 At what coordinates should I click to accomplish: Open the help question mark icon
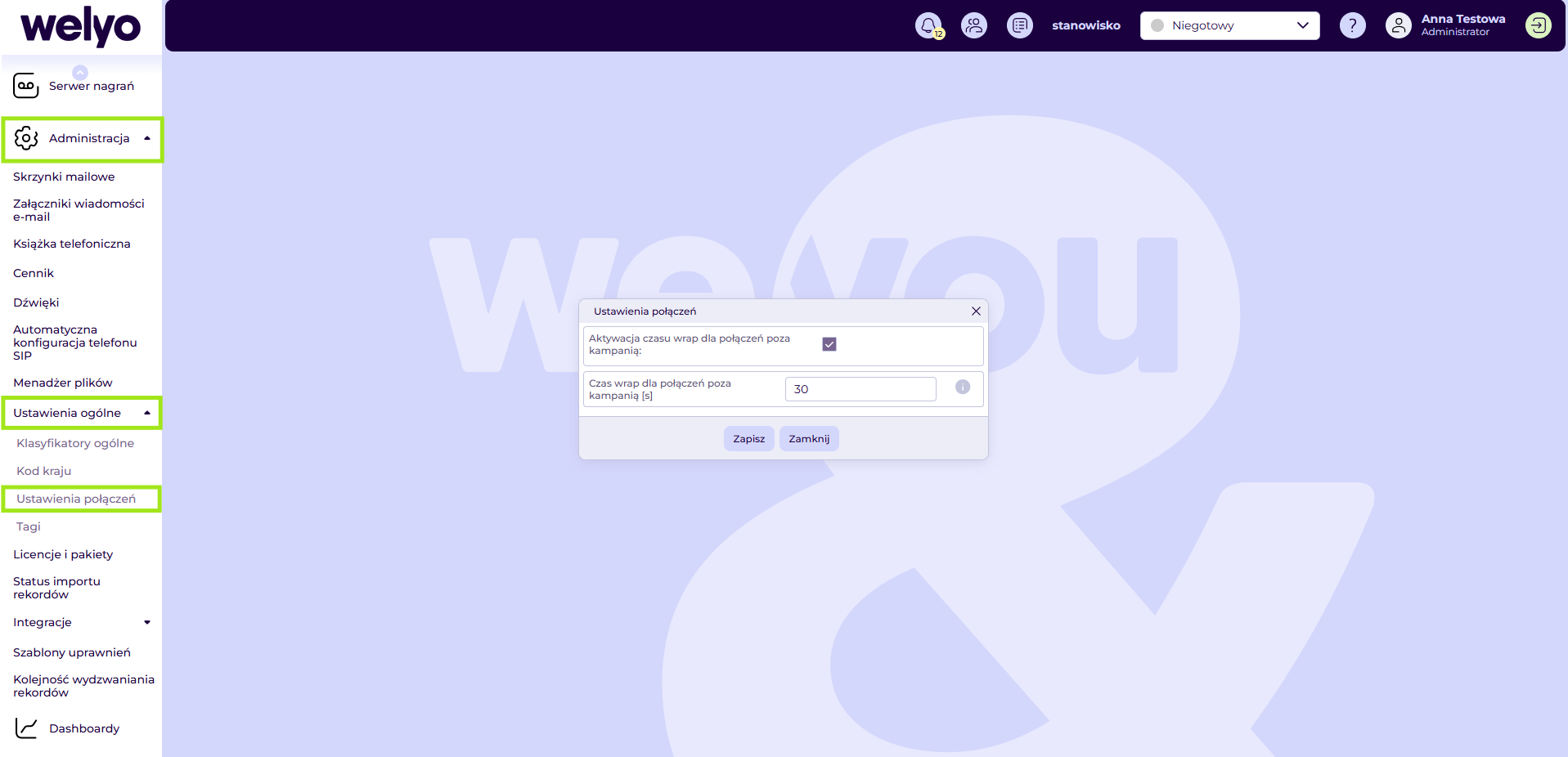coord(1352,25)
